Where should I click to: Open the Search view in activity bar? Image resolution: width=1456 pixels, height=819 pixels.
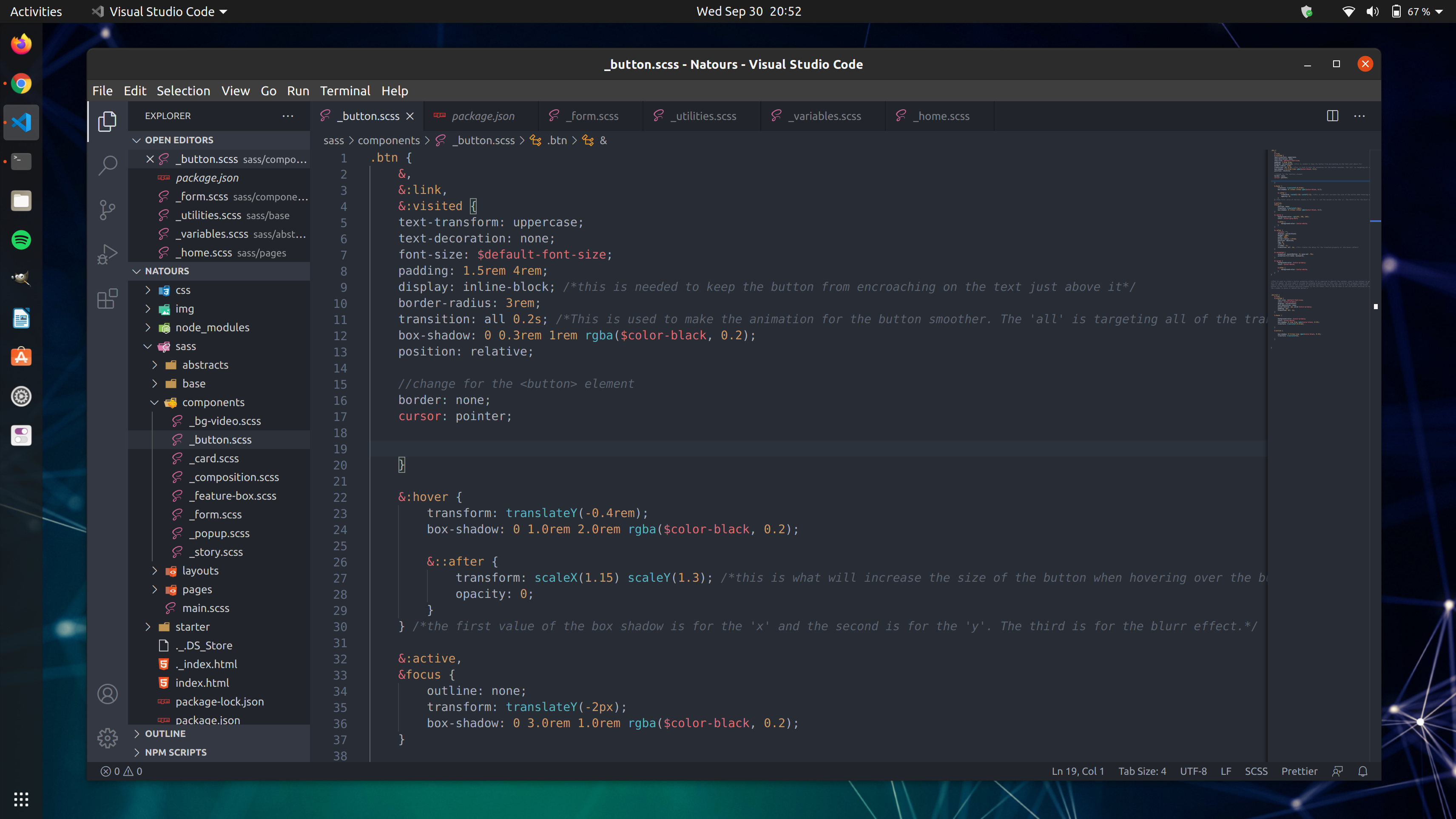coord(107,165)
